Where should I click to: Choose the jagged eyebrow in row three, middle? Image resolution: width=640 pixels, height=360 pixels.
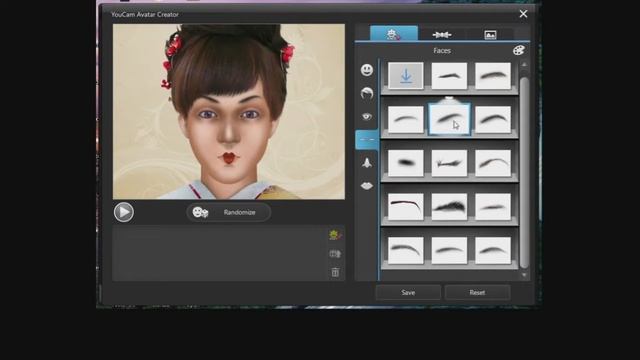click(449, 163)
